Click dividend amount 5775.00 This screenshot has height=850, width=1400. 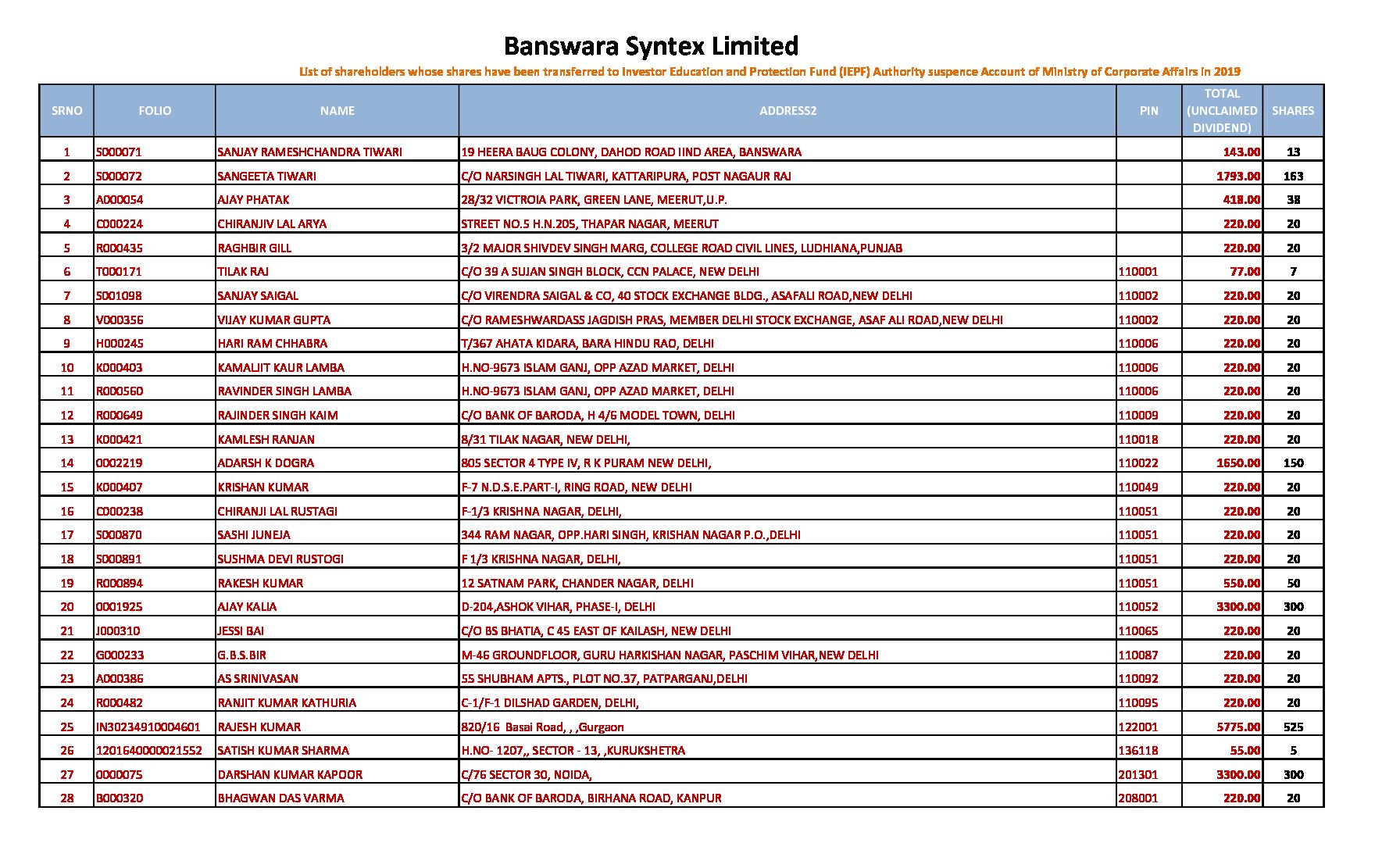1238,727
